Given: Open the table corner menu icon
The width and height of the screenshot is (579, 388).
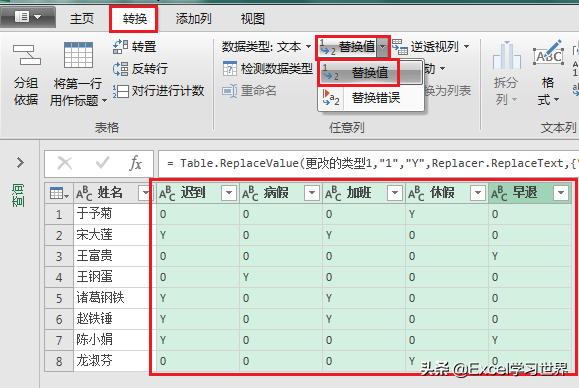Looking at the screenshot, I should (x=59, y=193).
